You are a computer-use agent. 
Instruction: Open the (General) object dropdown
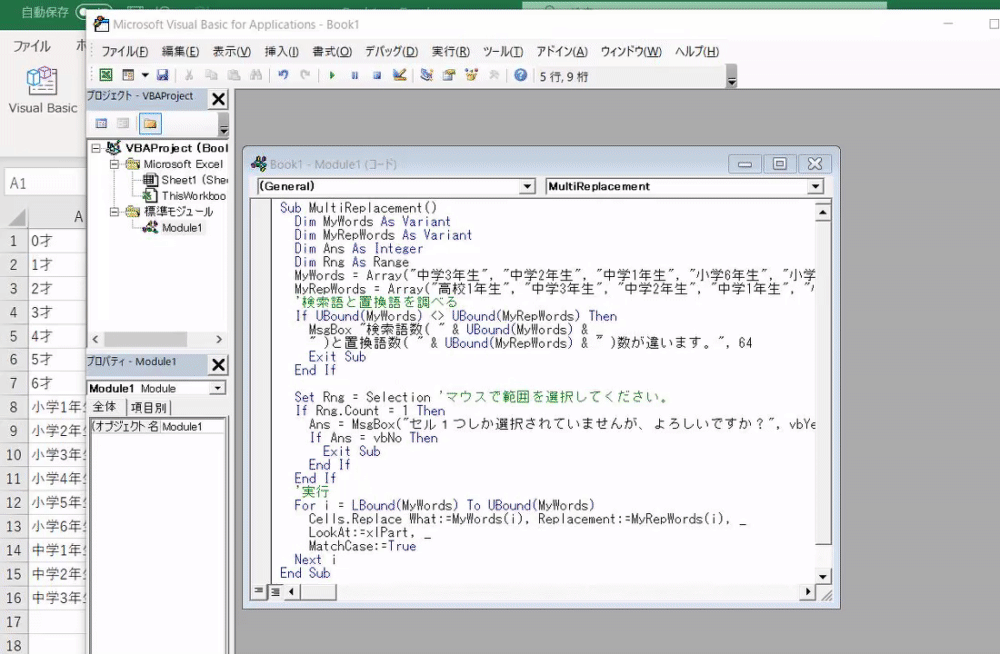pyautogui.click(x=527, y=187)
